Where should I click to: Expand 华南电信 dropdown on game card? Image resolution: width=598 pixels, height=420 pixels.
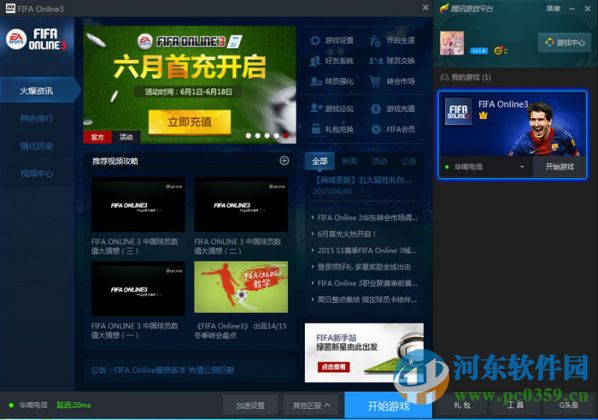pyautogui.click(x=522, y=167)
